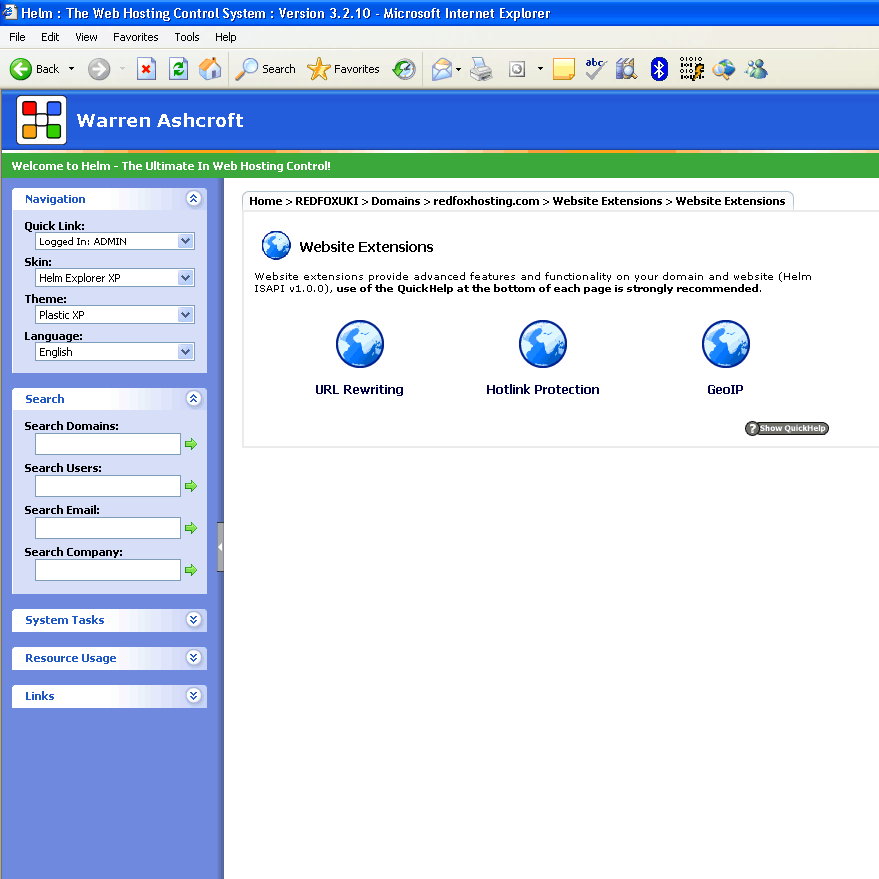This screenshot has height=879, width=879.
Task: Refresh the page with green arrows icon
Action: pyautogui.click(x=178, y=70)
